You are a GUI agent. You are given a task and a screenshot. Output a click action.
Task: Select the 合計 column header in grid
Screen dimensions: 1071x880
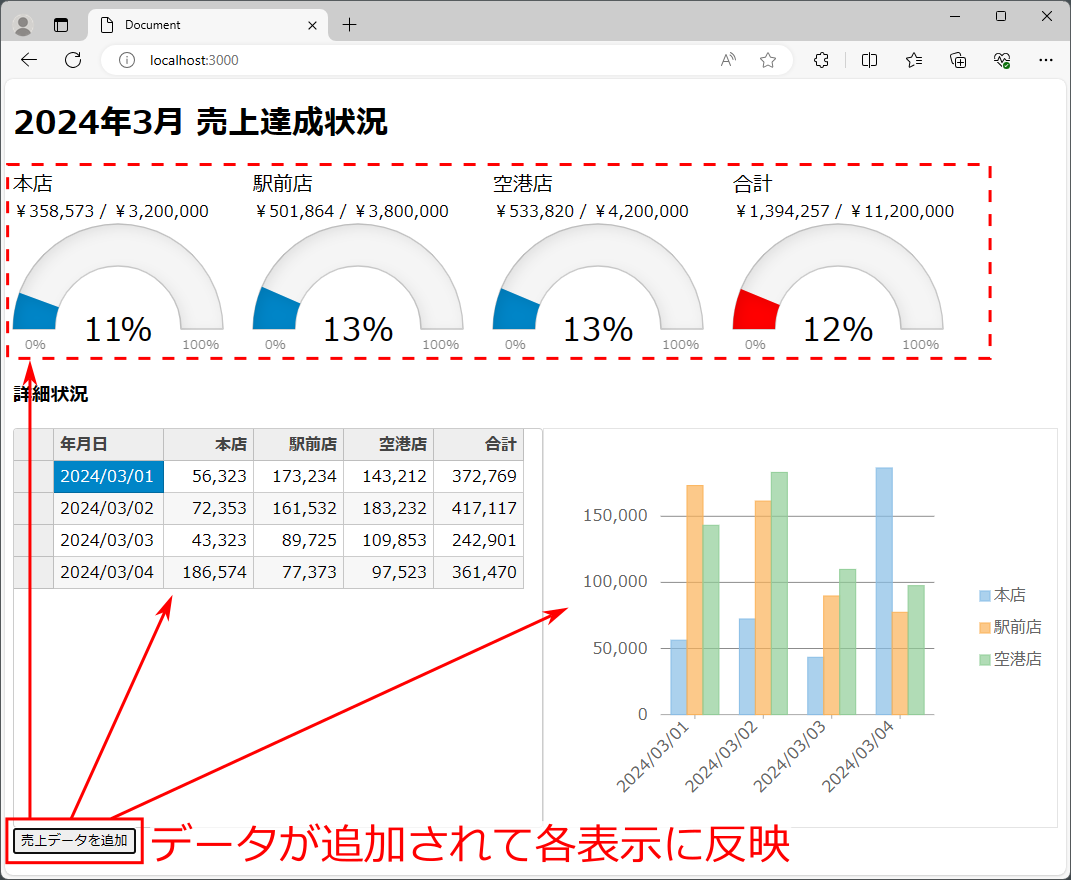pyautogui.click(x=479, y=445)
